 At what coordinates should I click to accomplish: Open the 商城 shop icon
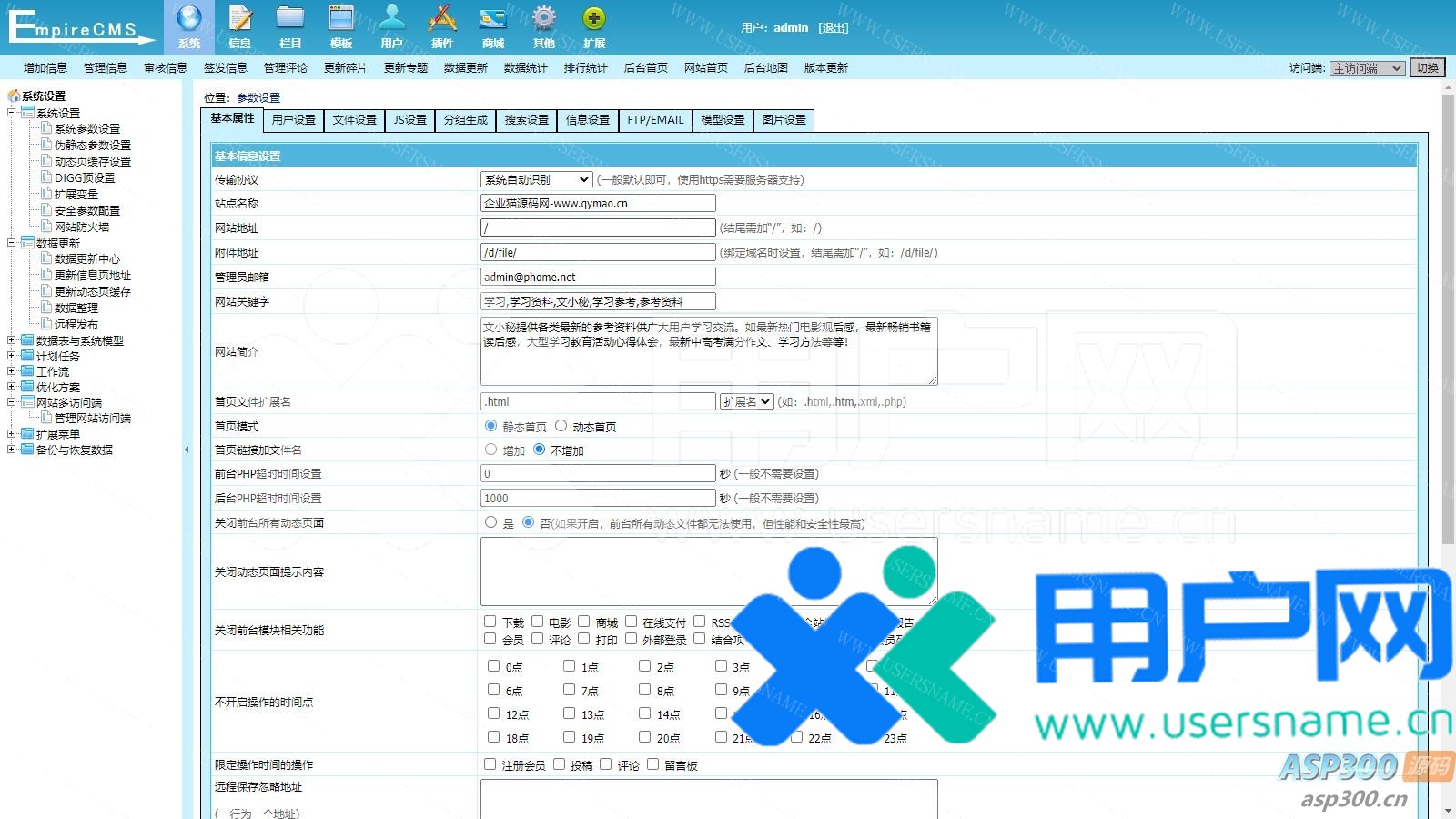pos(493,20)
